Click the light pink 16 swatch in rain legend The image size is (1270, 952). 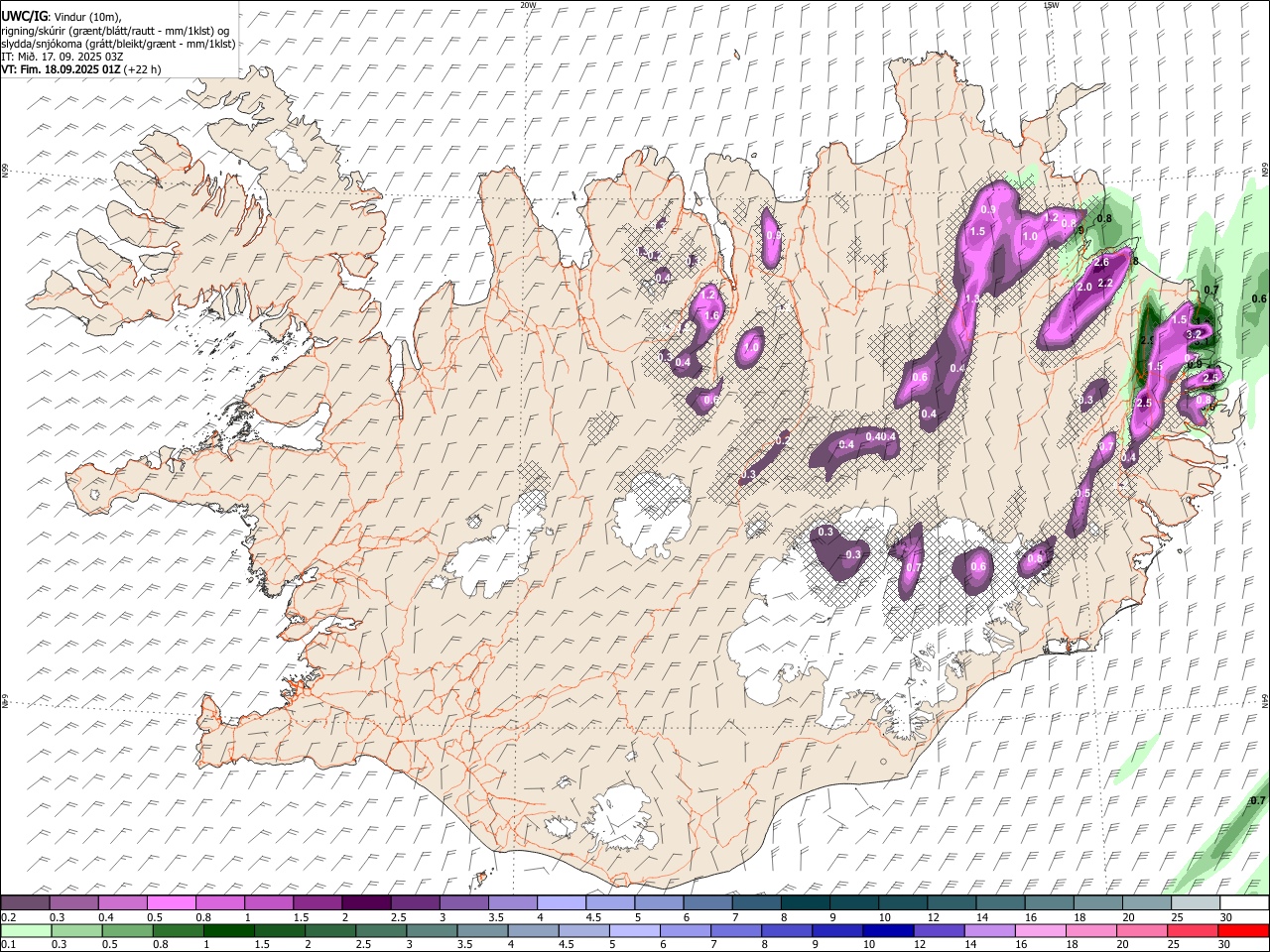(1039, 930)
